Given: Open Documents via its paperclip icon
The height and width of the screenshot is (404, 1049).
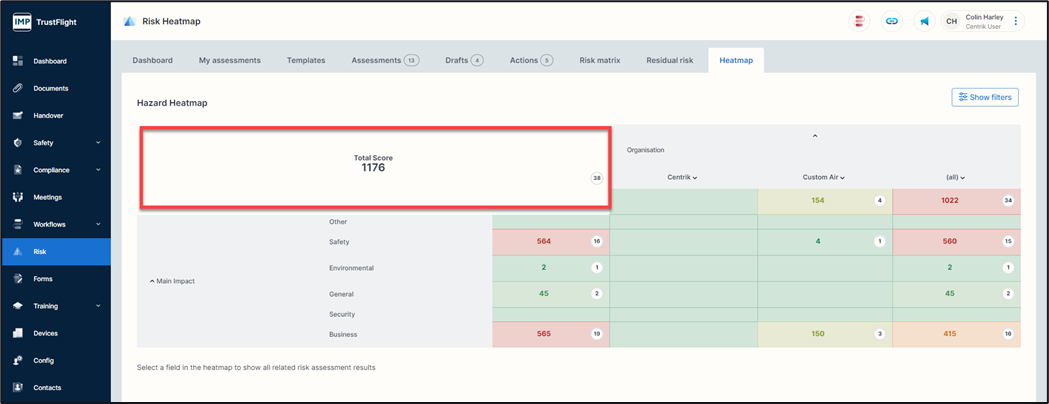Looking at the screenshot, I should [18, 88].
